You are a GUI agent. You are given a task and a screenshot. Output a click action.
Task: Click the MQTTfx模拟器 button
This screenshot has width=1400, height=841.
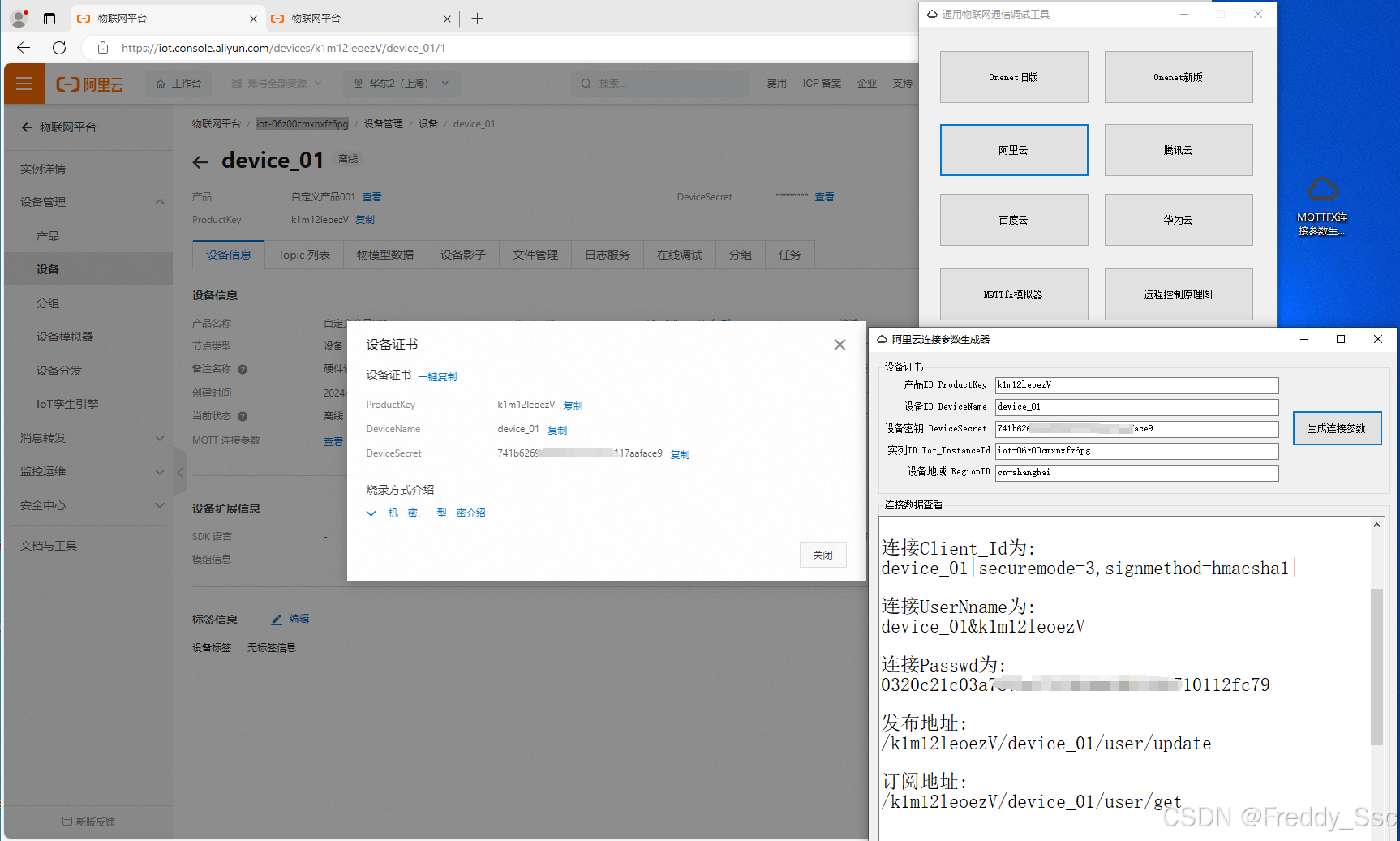click(x=1014, y=294)
